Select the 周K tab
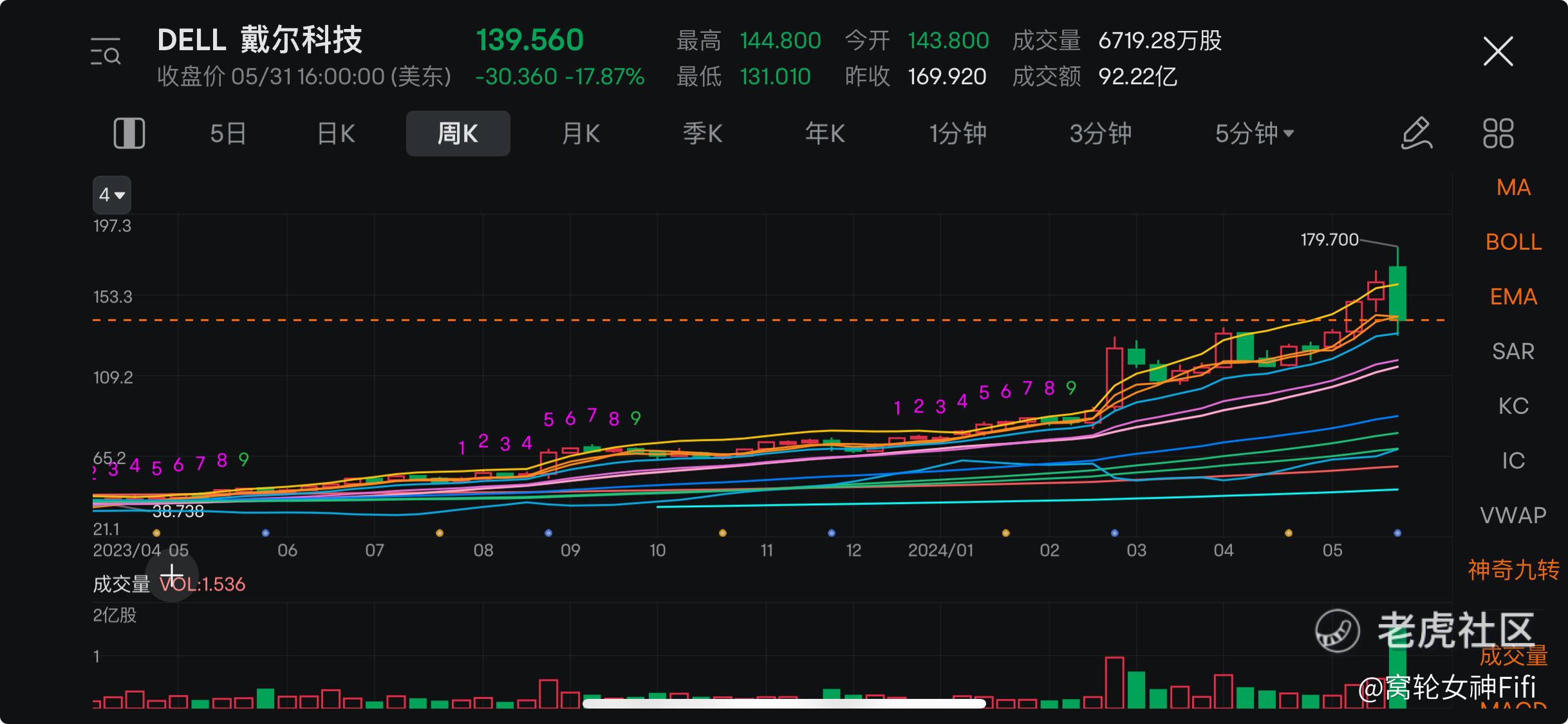 [x=458, y=134]
